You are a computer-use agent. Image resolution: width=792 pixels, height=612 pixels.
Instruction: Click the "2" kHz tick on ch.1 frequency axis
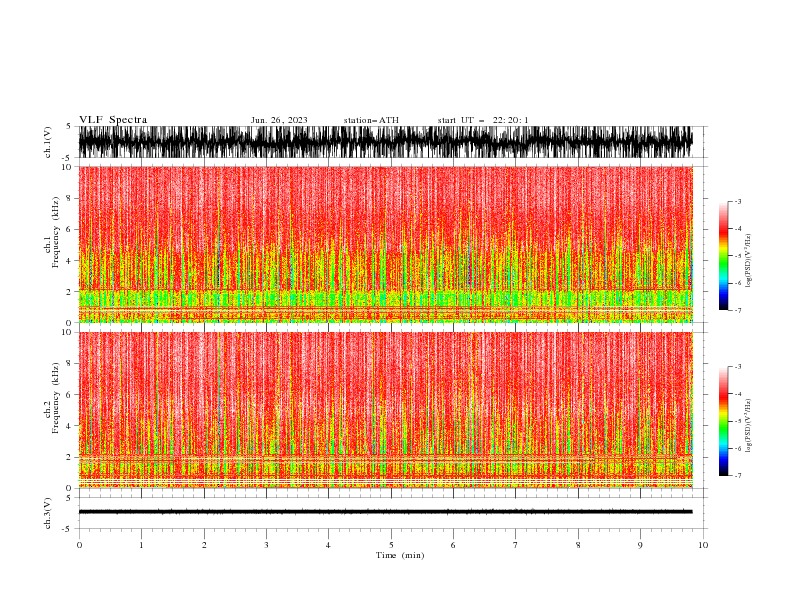(x=69, y=292)
